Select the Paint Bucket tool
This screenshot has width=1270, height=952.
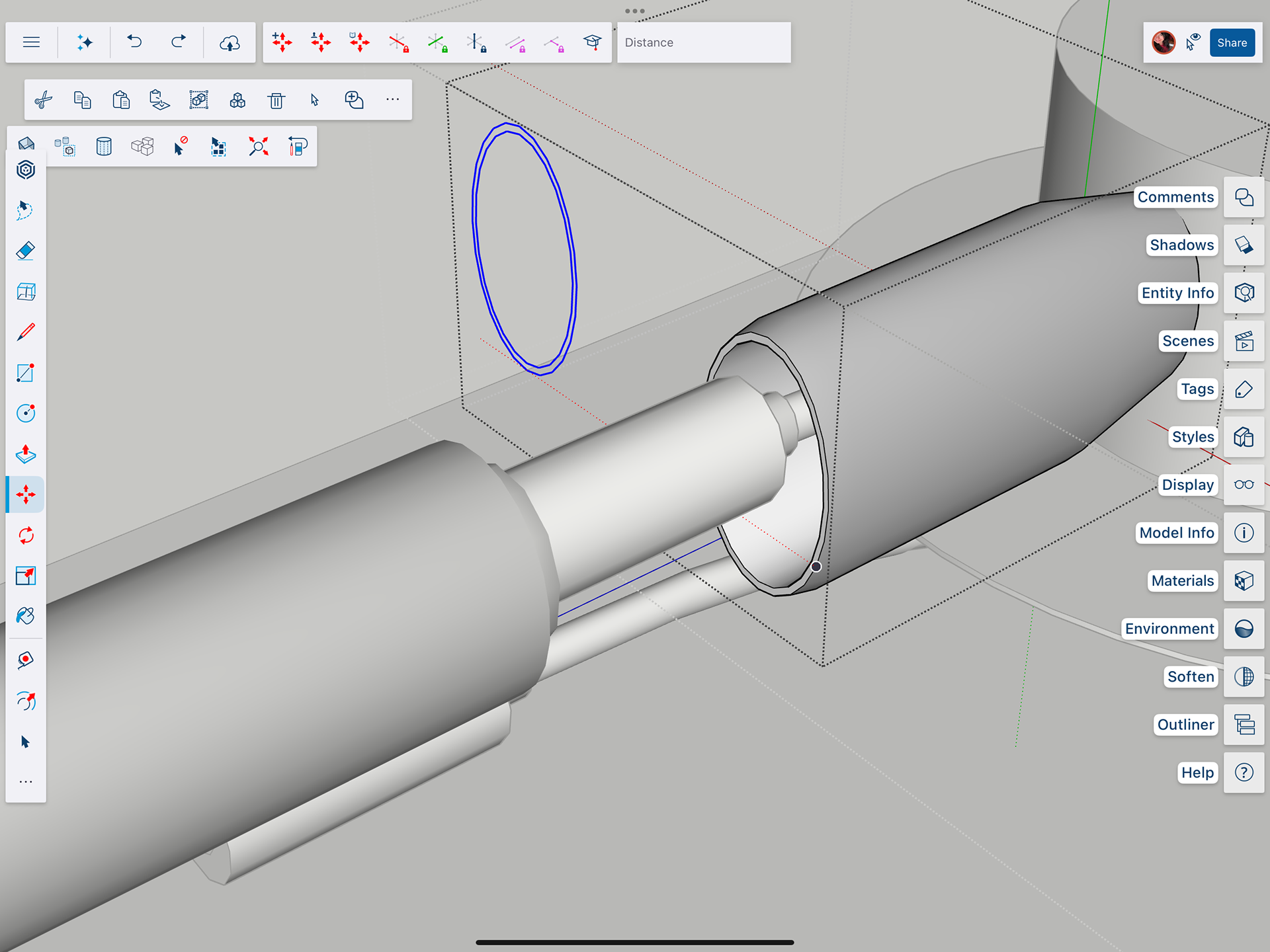point(25,616)
